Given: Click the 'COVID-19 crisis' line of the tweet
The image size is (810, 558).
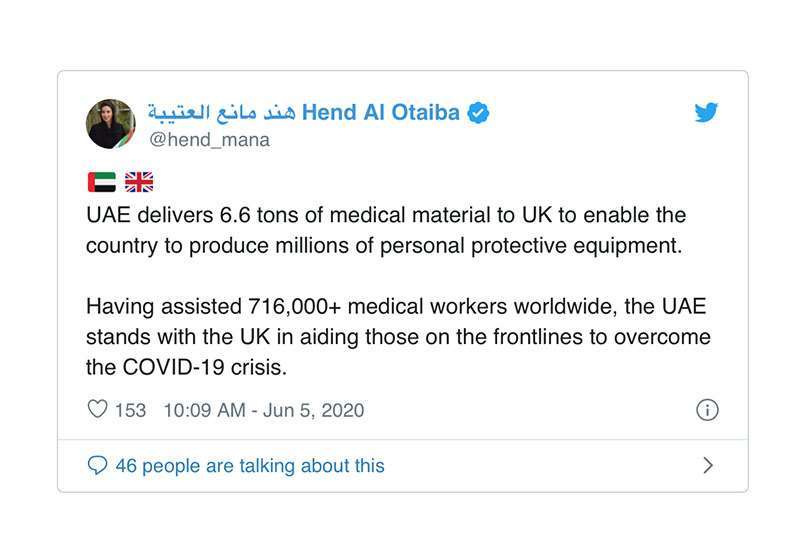Looking at the screenshot, I should click(x=186, y=367).
